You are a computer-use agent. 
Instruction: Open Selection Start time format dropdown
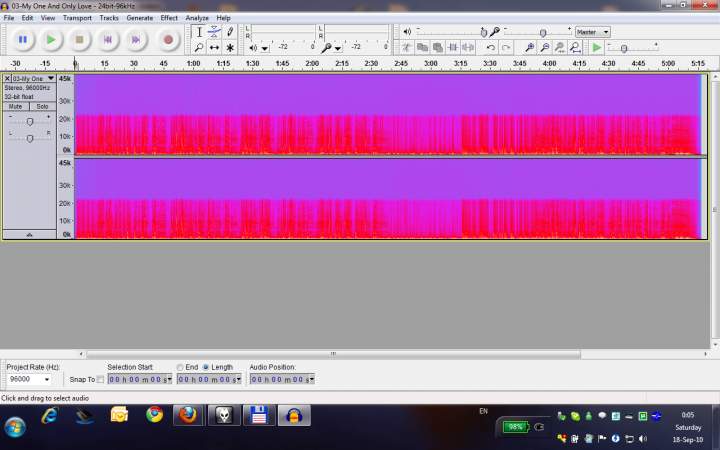(169, 379)
